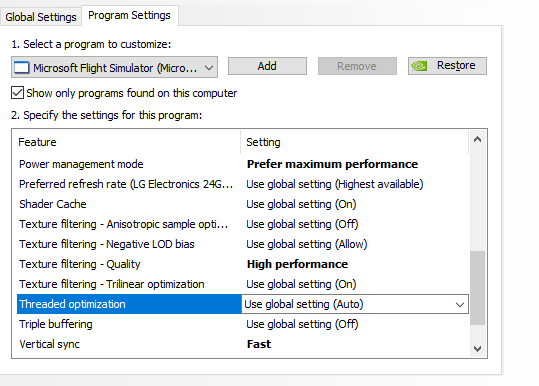Click the Feature column header
This screenshot has width=539, height=386.
[x=37, y=142]
